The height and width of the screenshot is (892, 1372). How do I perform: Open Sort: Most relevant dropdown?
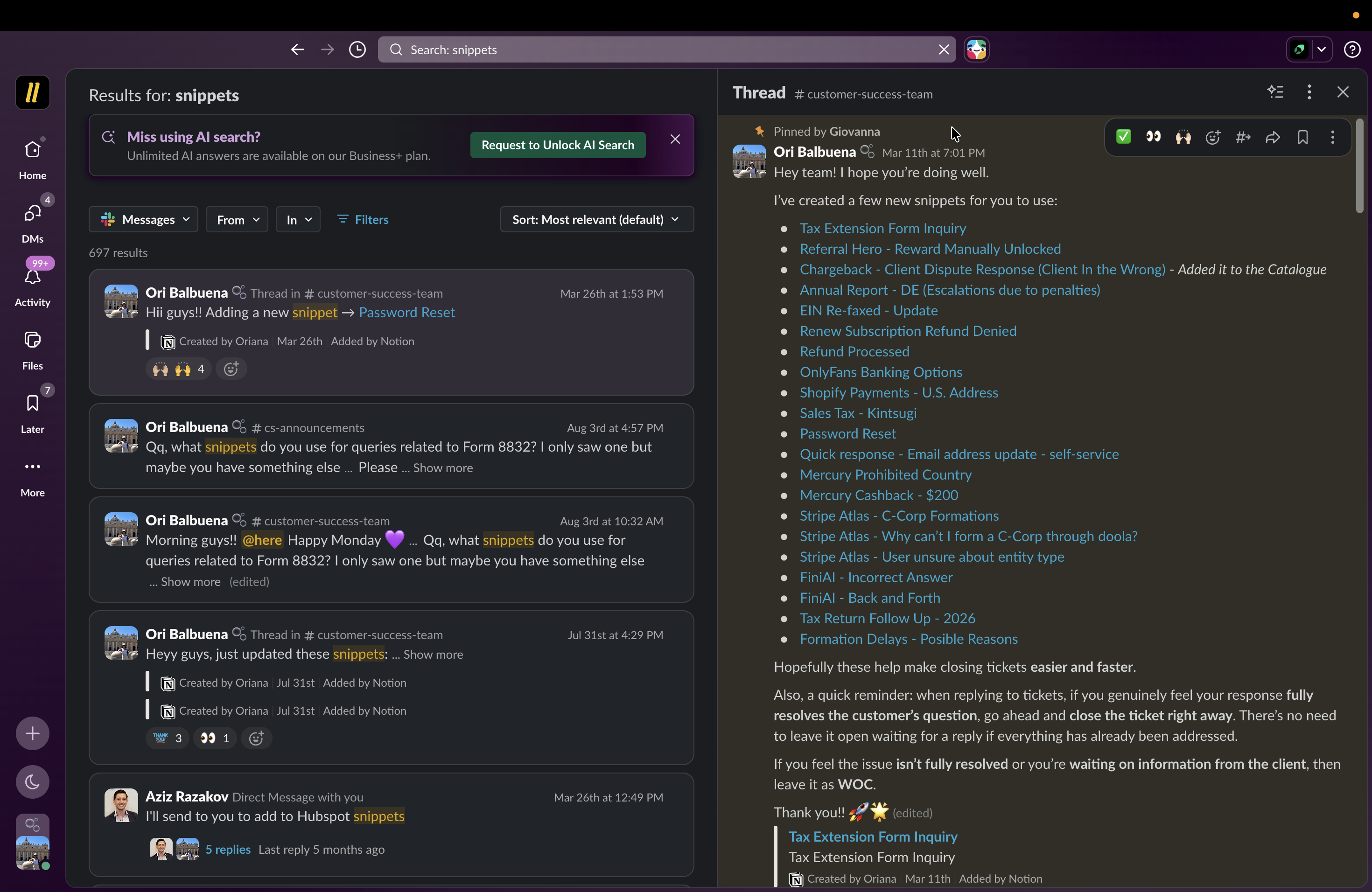(x=597, y=220)
